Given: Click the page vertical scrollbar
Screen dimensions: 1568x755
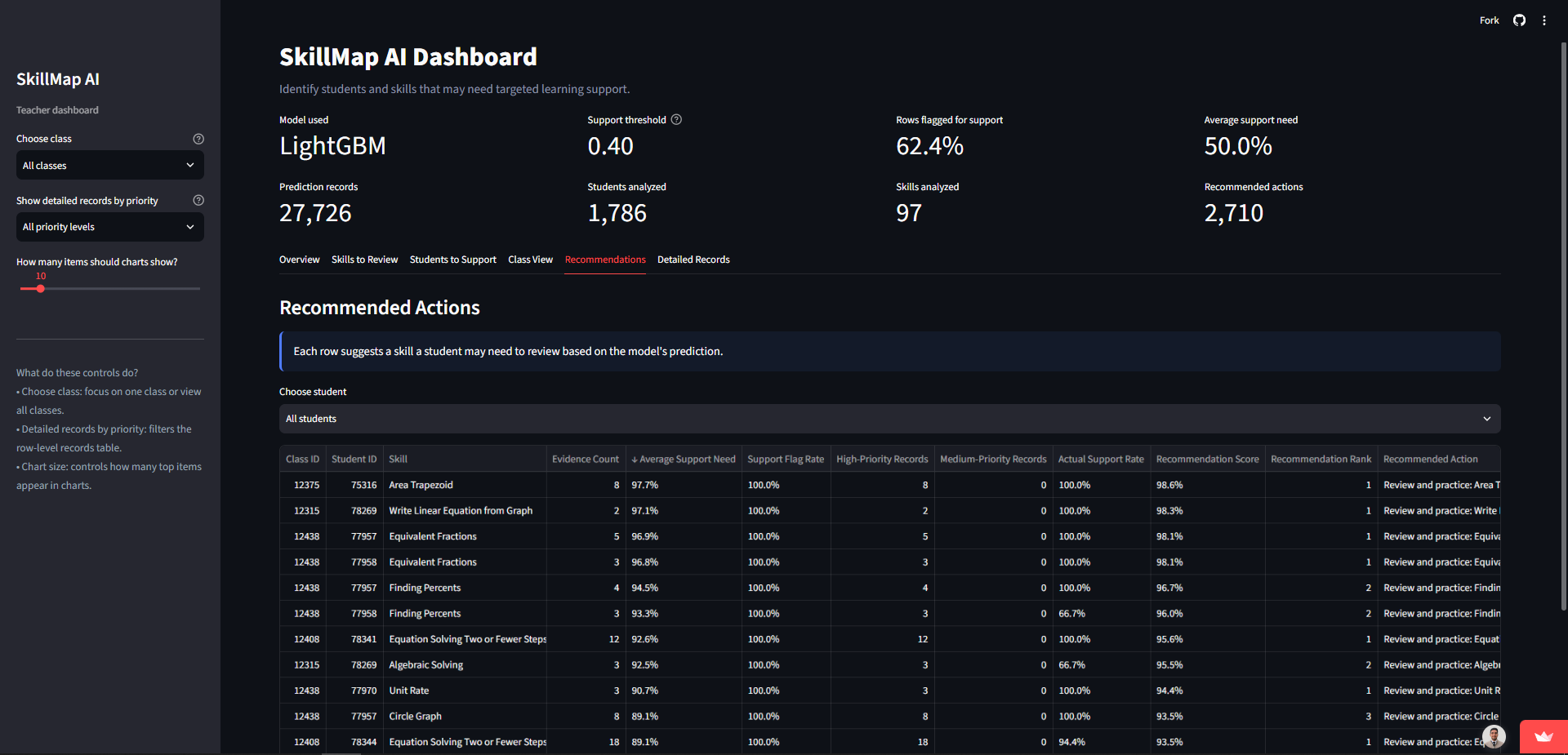Looking at the screenshot, I should pos(1563,326).
